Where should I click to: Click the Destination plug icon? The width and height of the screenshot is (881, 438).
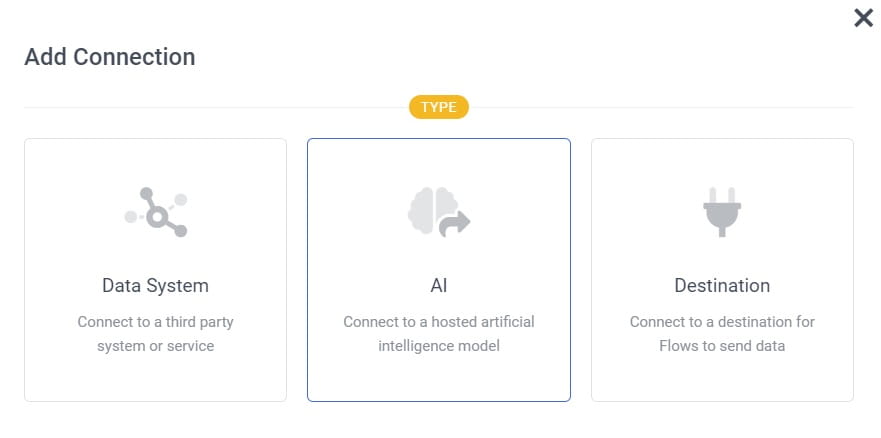722,212
